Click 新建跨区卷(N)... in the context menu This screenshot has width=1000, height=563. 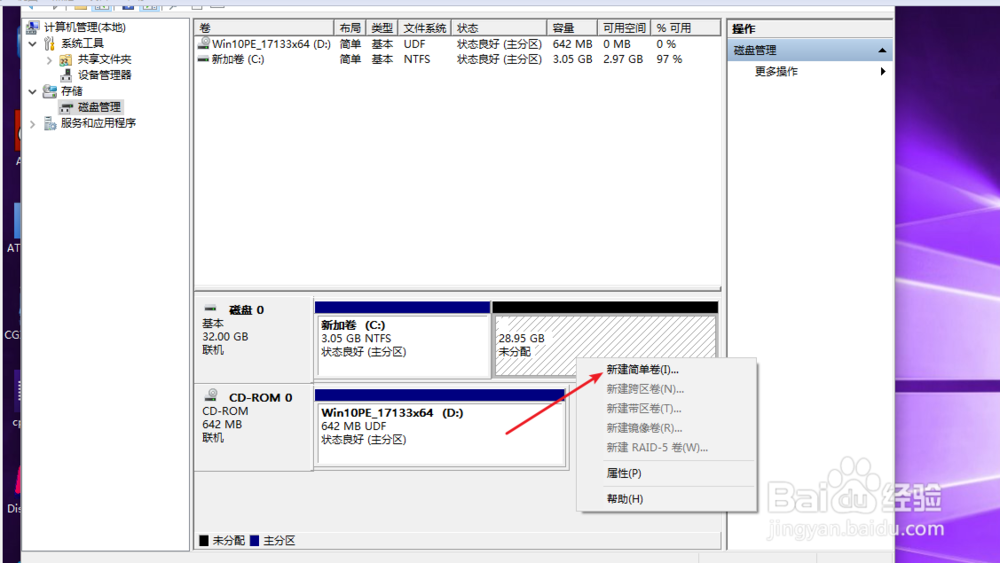645,389
